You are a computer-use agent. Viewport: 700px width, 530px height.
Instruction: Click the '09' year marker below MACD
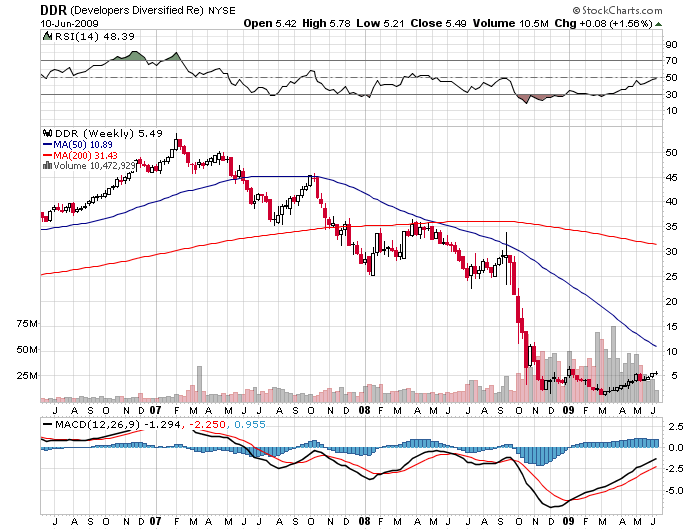pos(568,521)
